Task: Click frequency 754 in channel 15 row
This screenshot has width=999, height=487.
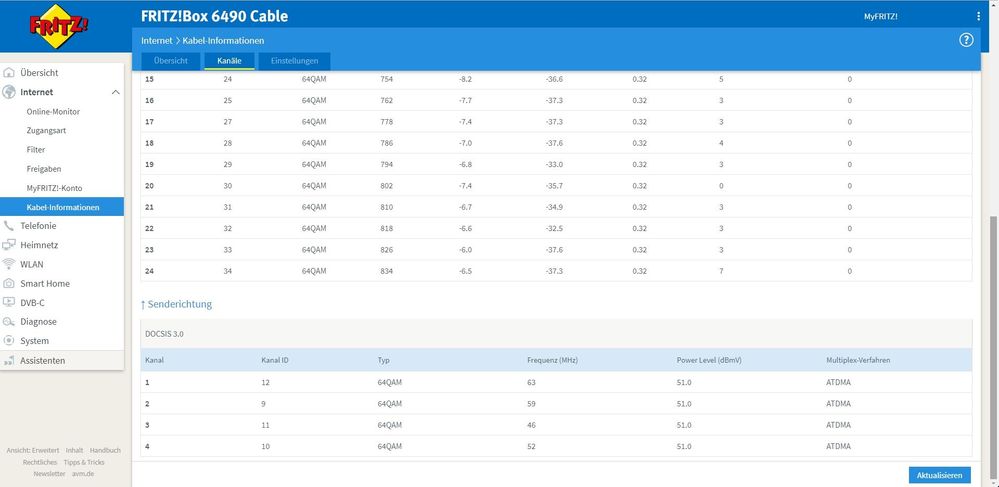Action: pos(387,80)
